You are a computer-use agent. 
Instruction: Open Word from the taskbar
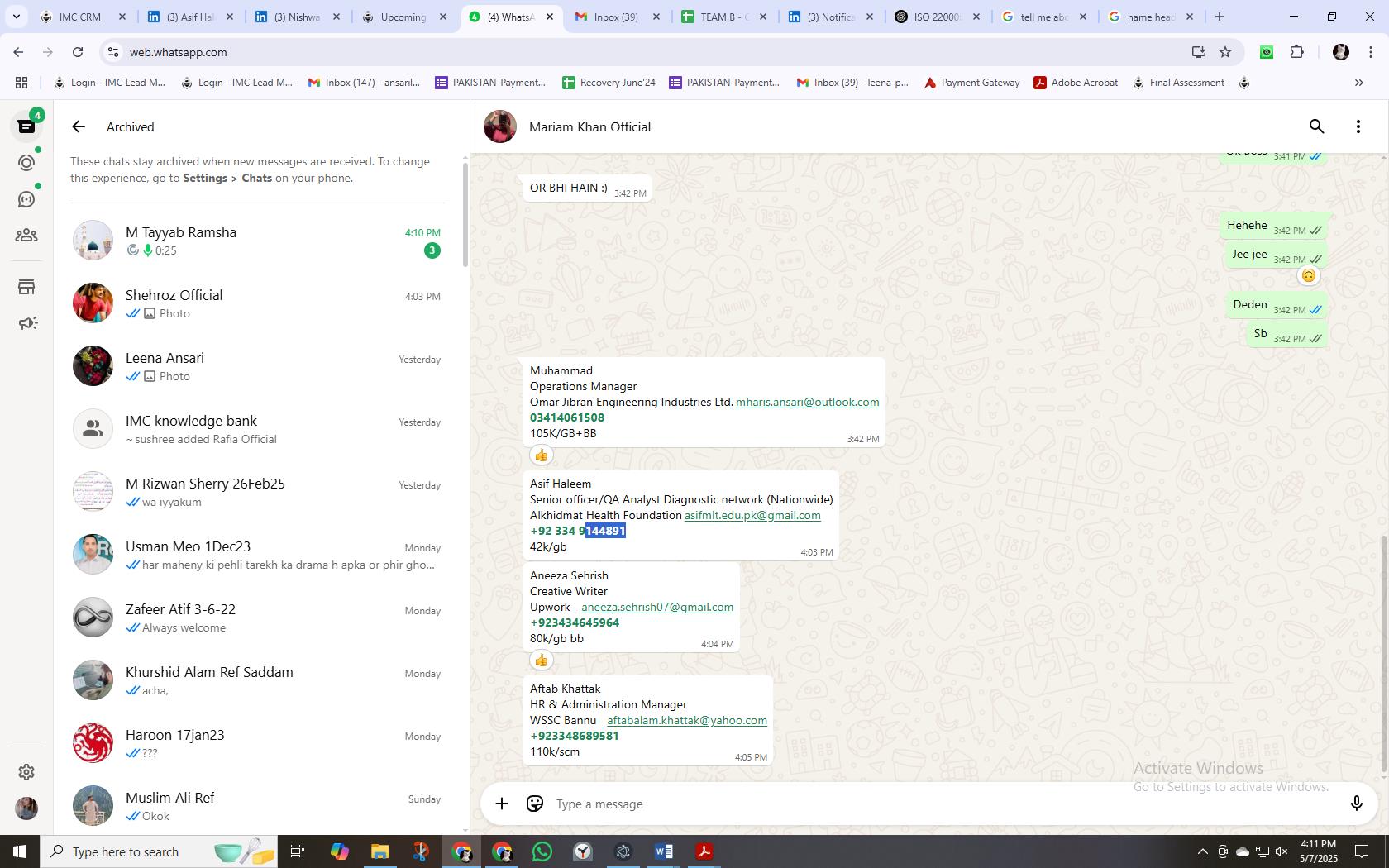coord(663,851)
